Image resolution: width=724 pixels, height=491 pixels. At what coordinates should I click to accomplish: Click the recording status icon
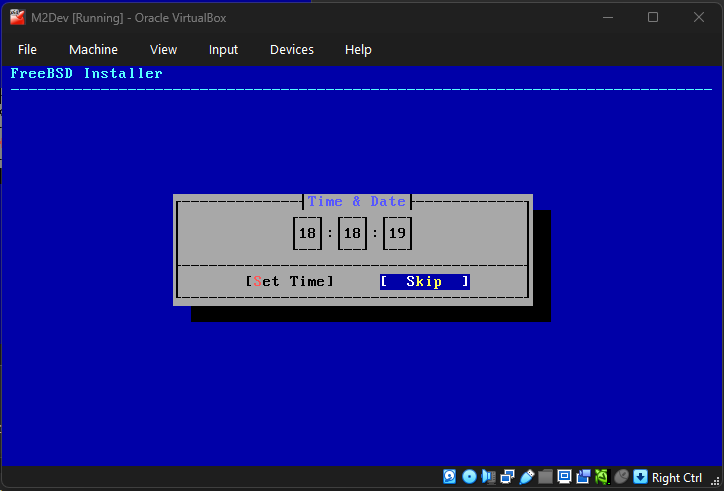(583, 477)
